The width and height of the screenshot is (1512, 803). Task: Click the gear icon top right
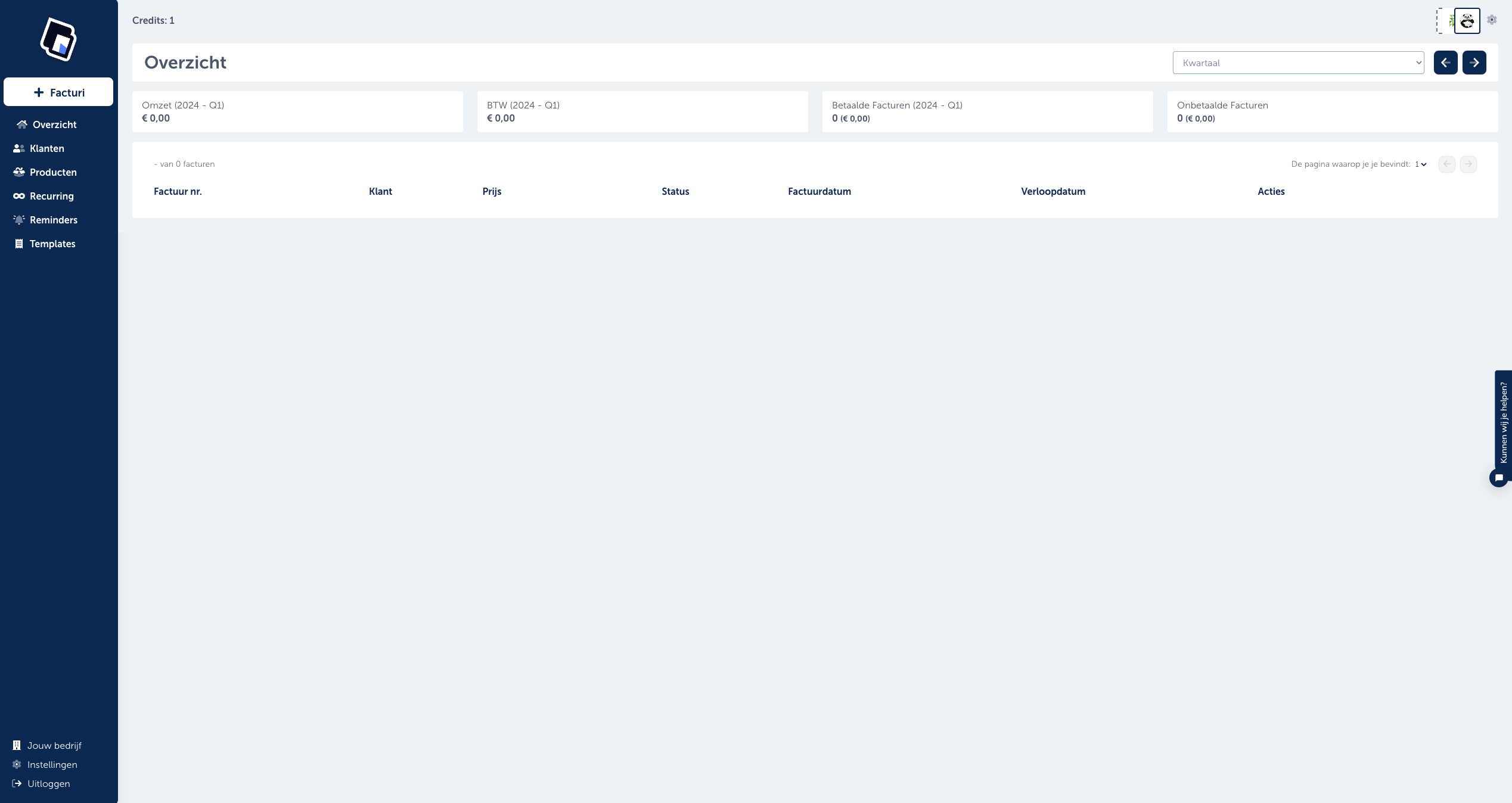point(1492,20)
